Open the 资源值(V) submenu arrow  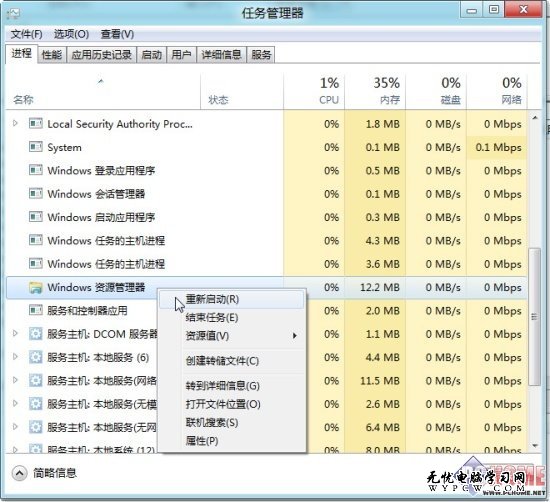[x=295, y=336]
